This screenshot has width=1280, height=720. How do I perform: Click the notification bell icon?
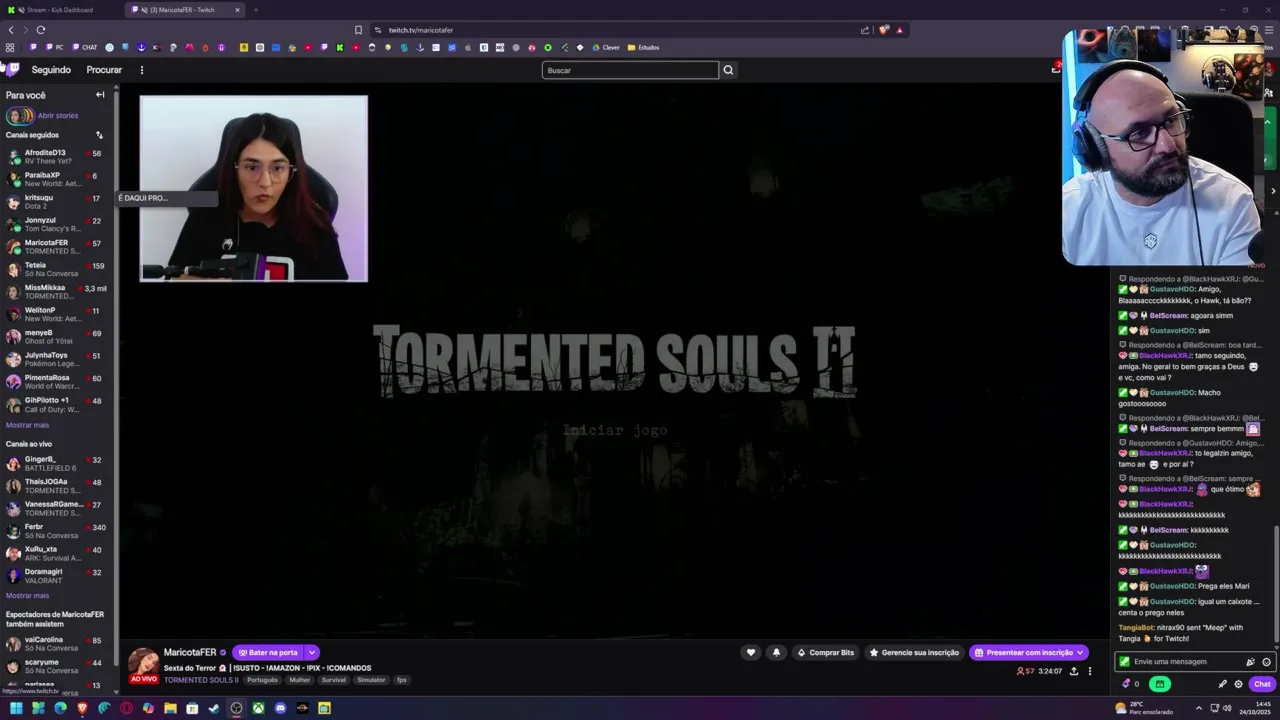(776, 652)
